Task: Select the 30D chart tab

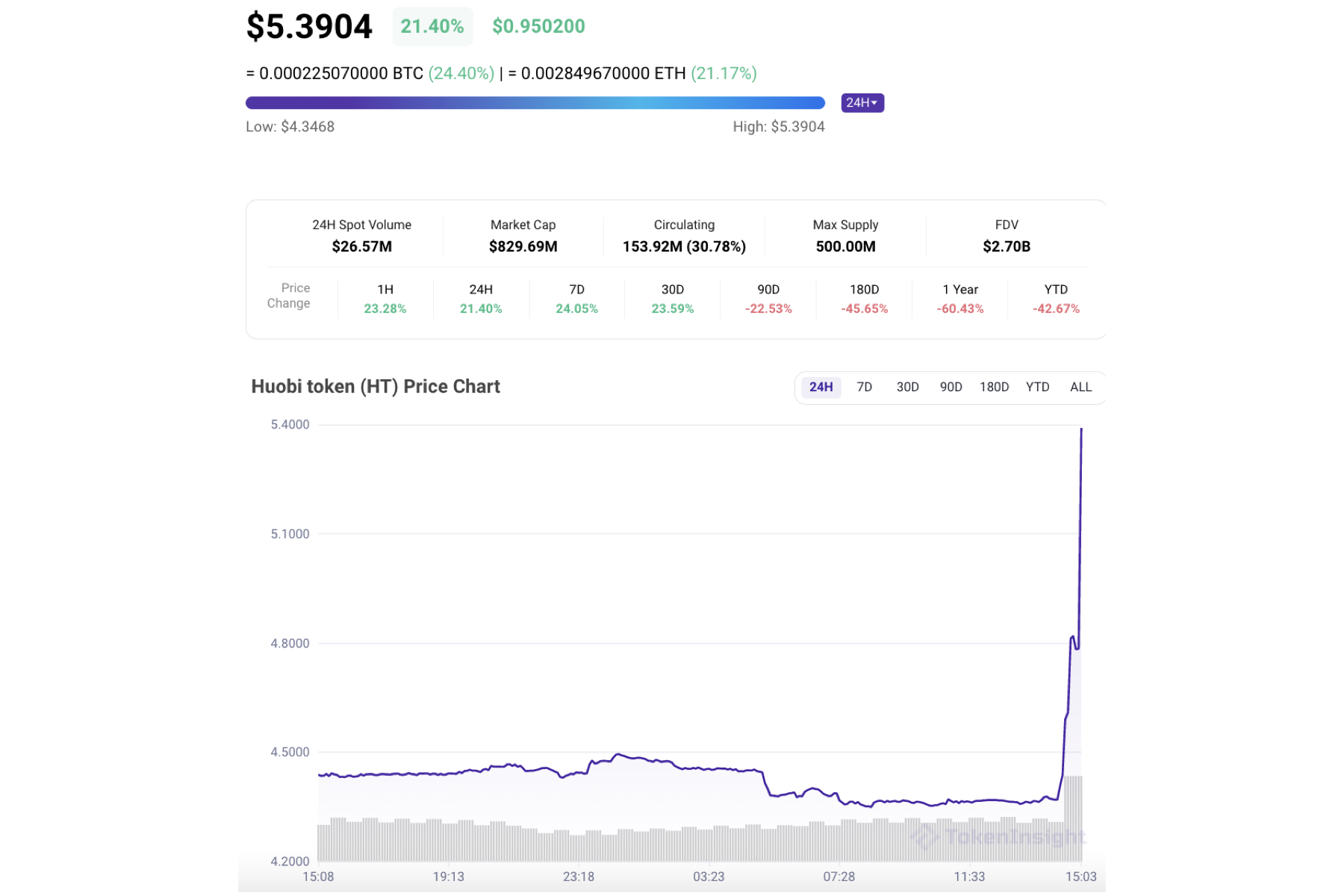Action: tap(907, 387)
